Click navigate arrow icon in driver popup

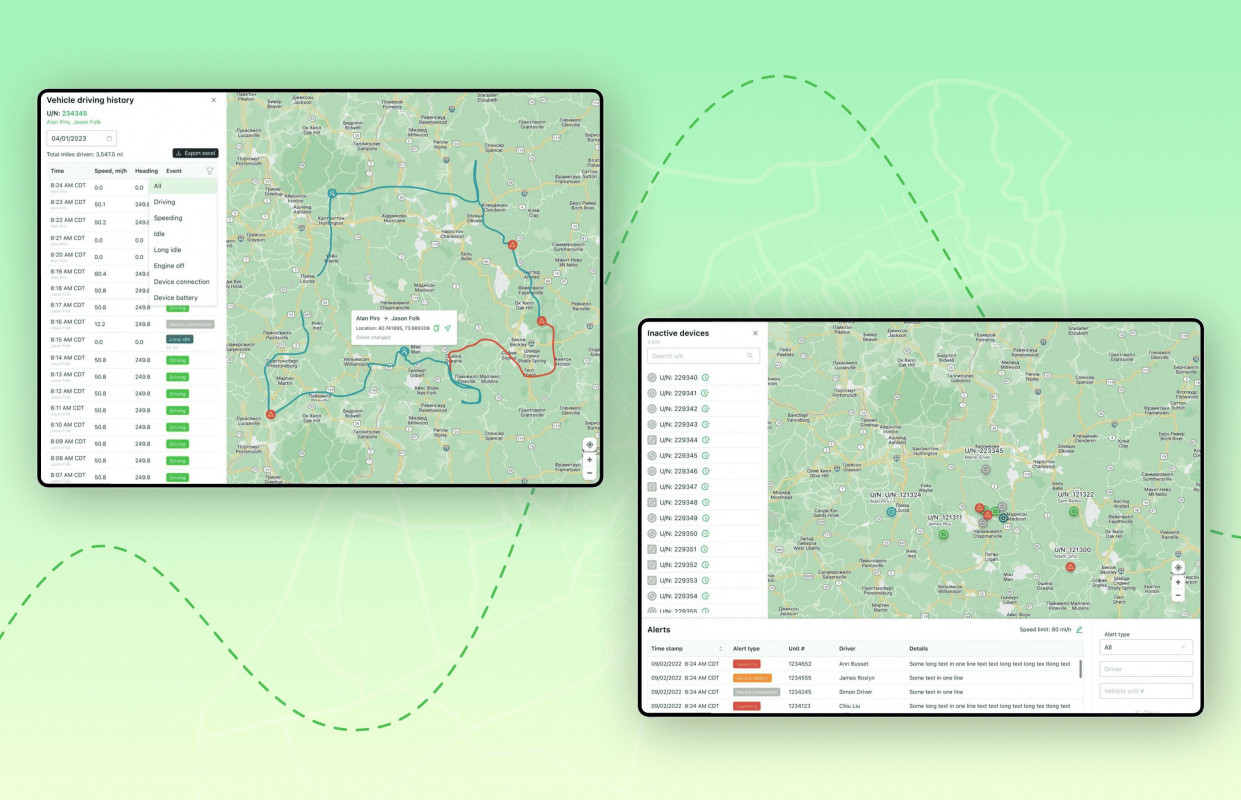(x=448, y=328)
